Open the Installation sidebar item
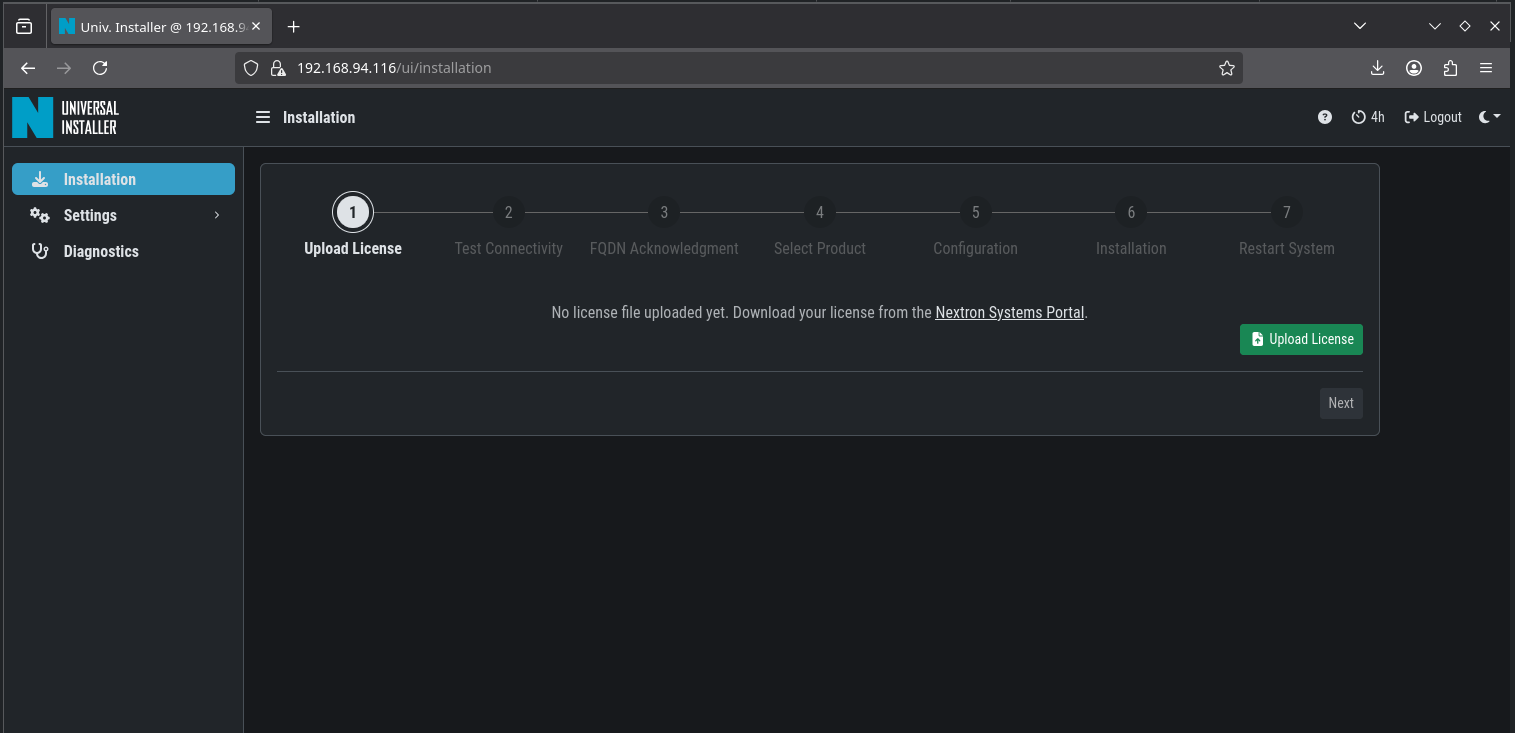The image size is (1515, 733). point(123,179)
